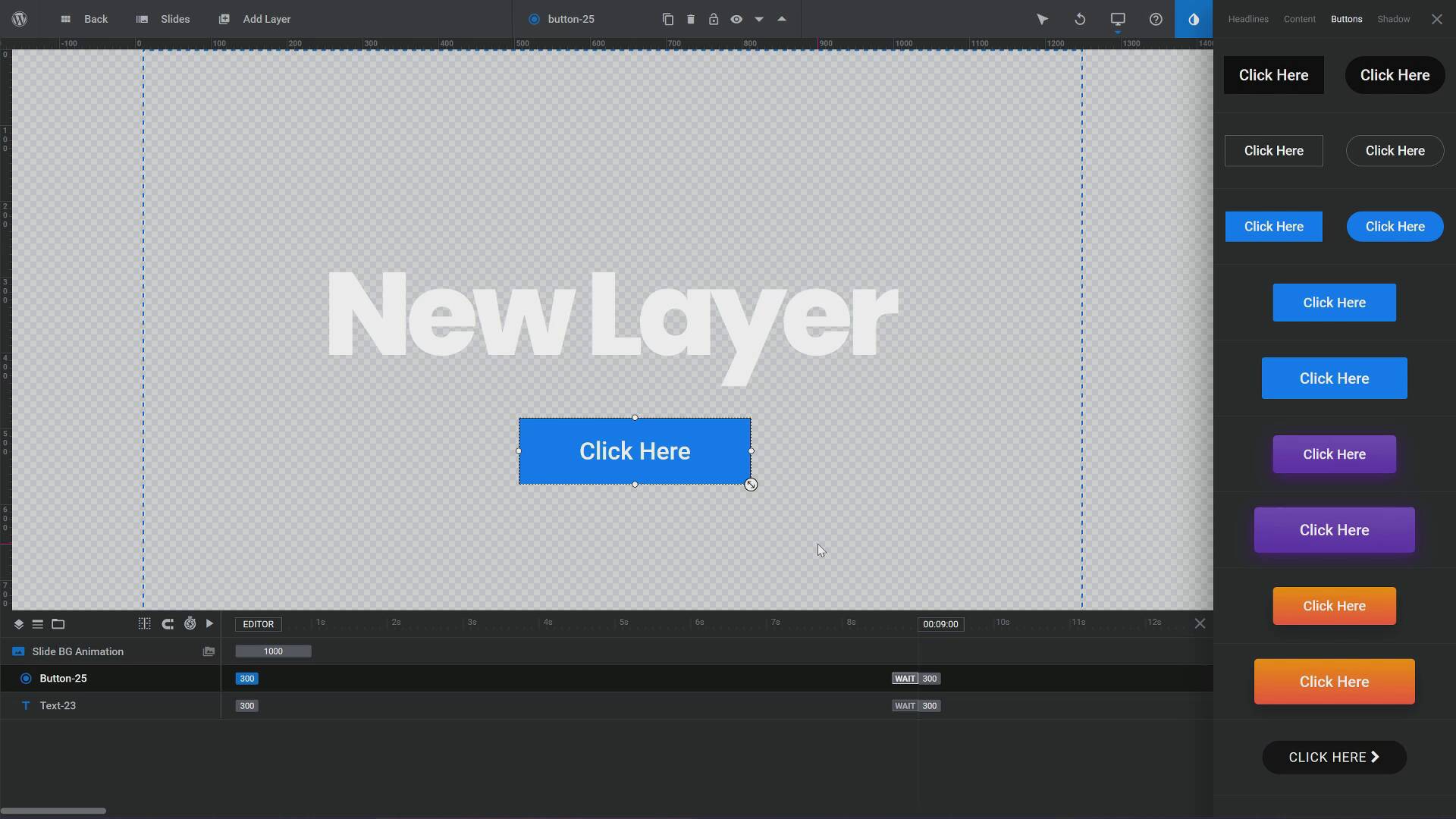Switch to the Headlines tab
This screenshot has width=1456, height=819.
[1247, 19]
